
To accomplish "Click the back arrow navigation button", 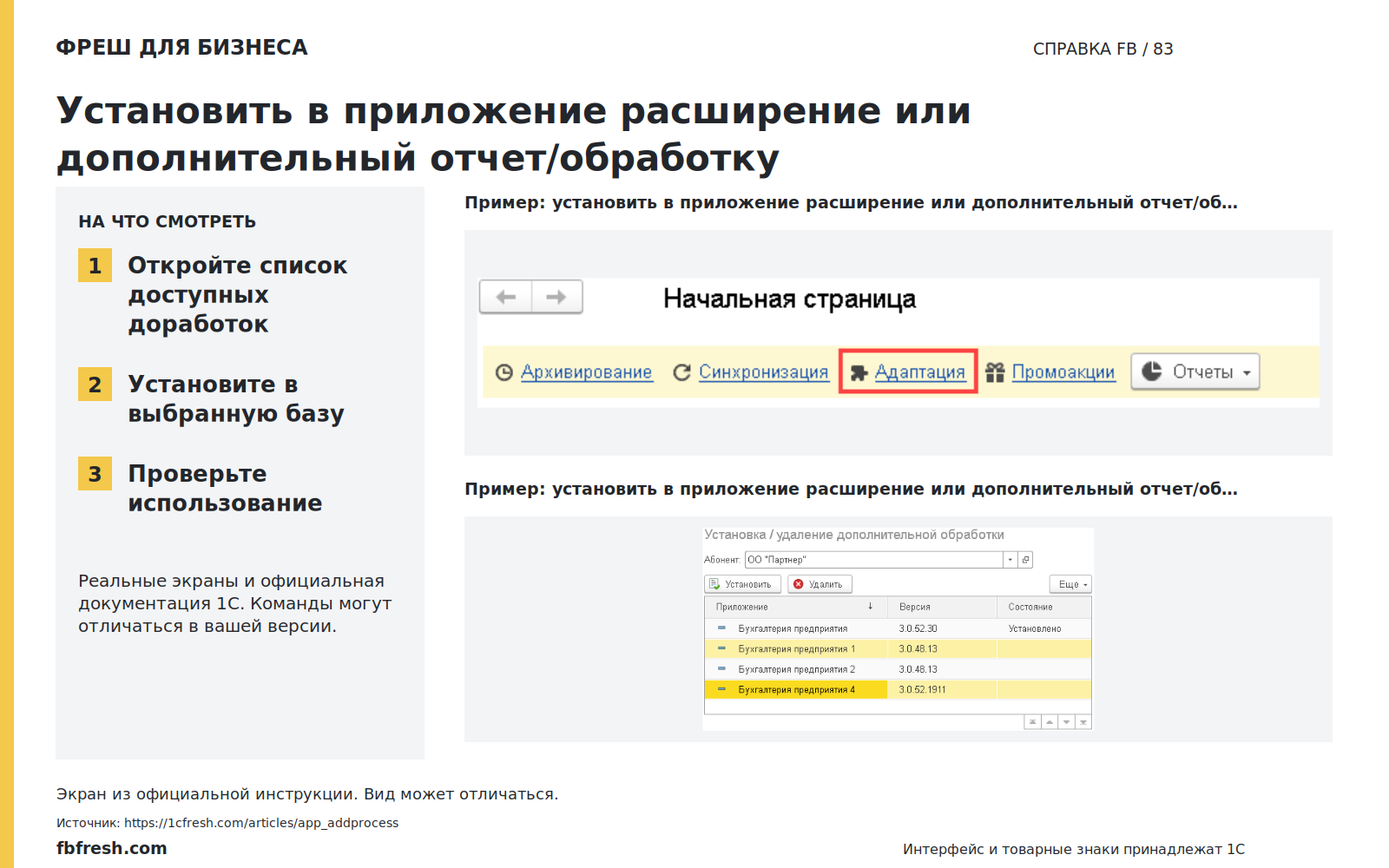I will coord(506,297).
